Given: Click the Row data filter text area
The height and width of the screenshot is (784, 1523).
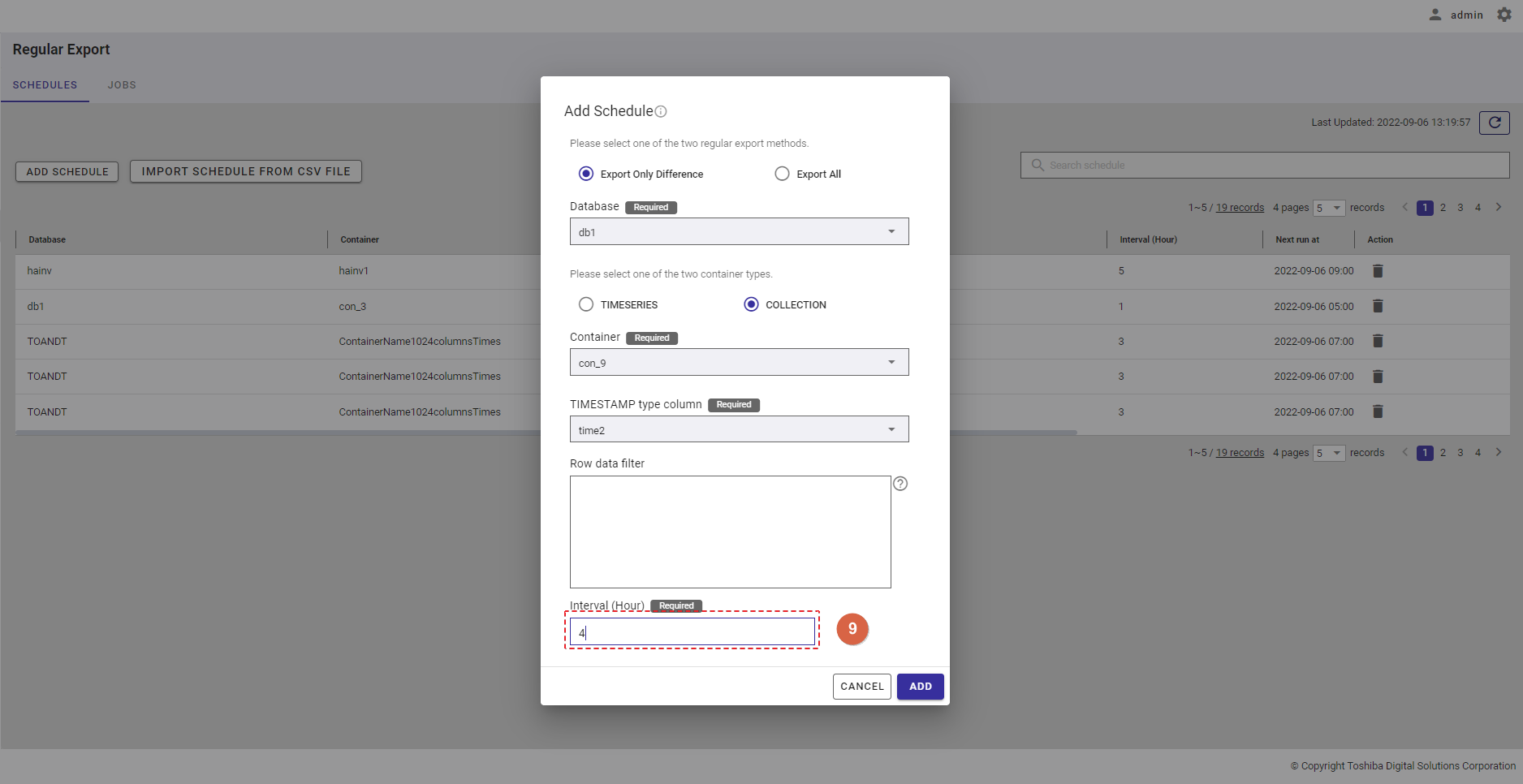Looking at the screenshot, I should click(x=731, y=532).
